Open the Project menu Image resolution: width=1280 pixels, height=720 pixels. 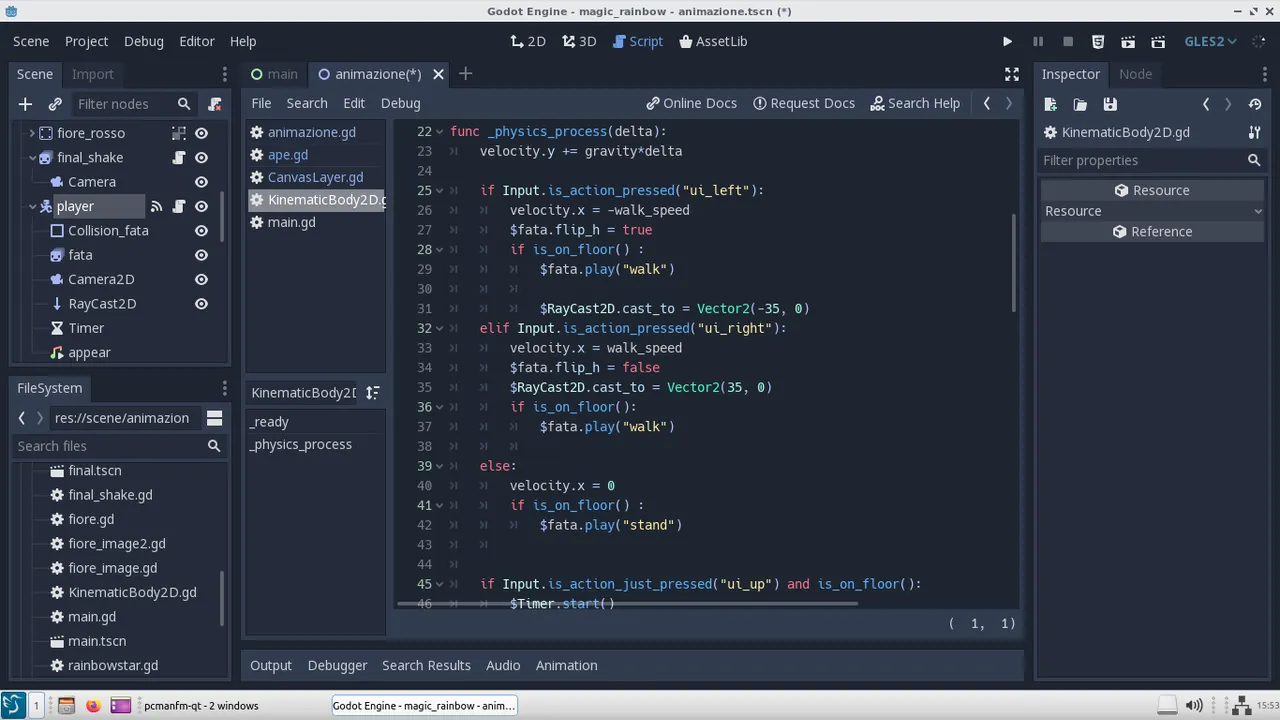[86, 41]
